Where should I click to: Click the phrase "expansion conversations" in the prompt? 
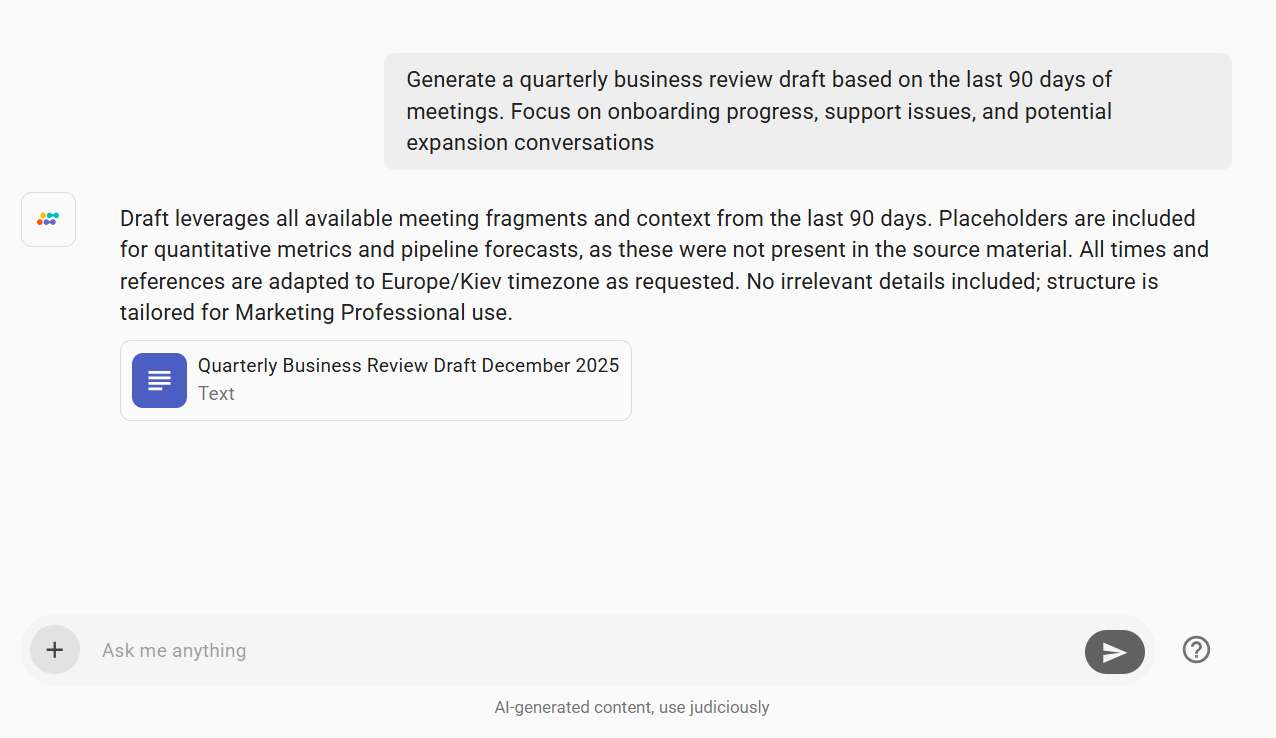pyautogui.click(x=530, y=143)
